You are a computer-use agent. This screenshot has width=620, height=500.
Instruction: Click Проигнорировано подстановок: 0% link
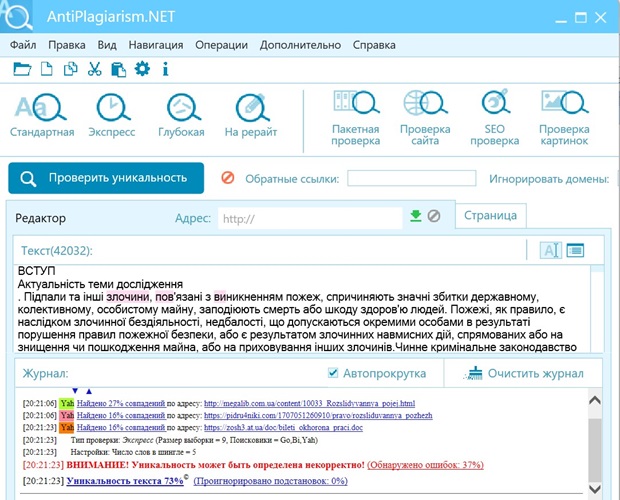270,481
